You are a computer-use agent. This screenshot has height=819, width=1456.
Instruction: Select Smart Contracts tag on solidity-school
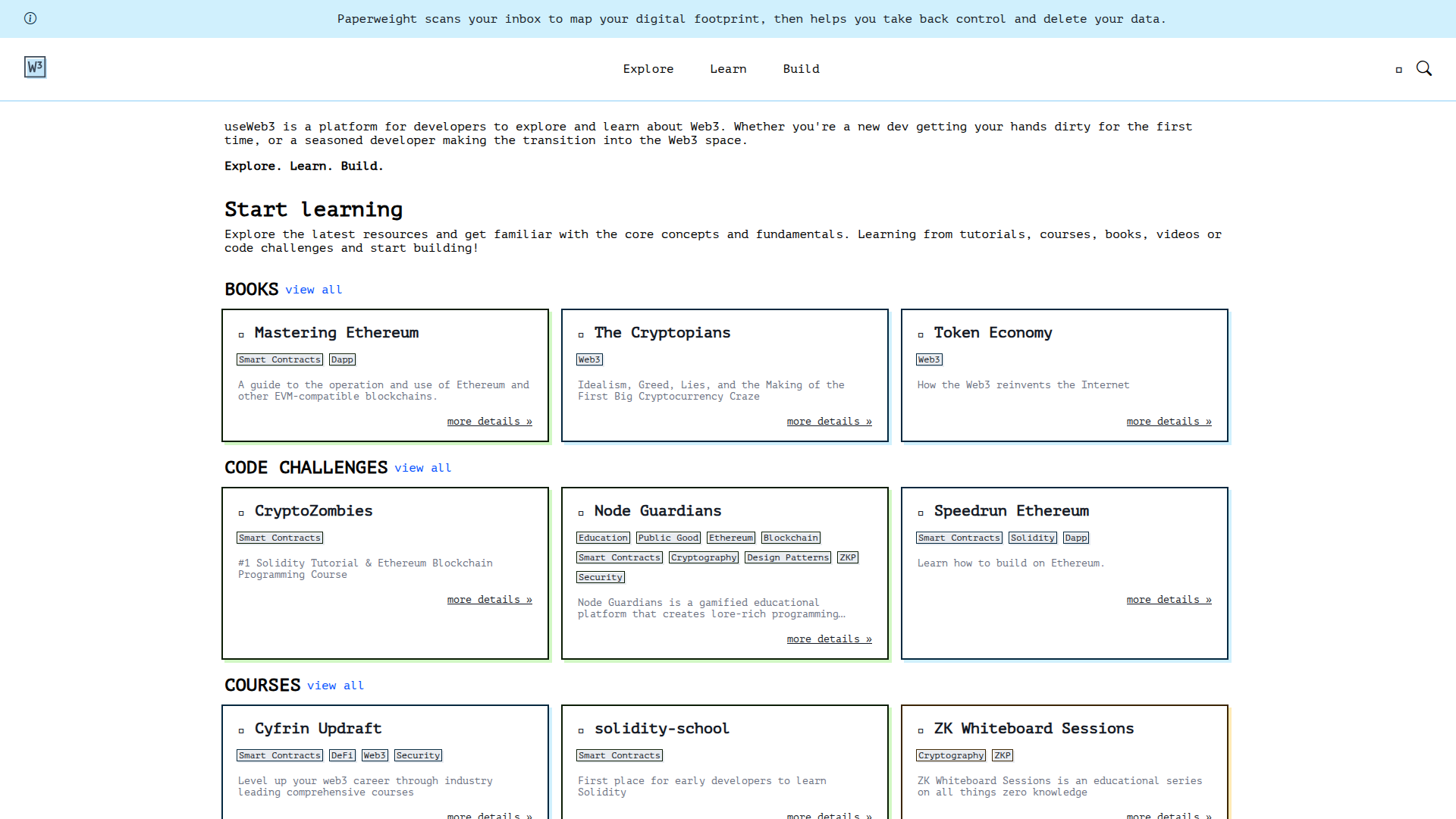[x=620, y=755]
